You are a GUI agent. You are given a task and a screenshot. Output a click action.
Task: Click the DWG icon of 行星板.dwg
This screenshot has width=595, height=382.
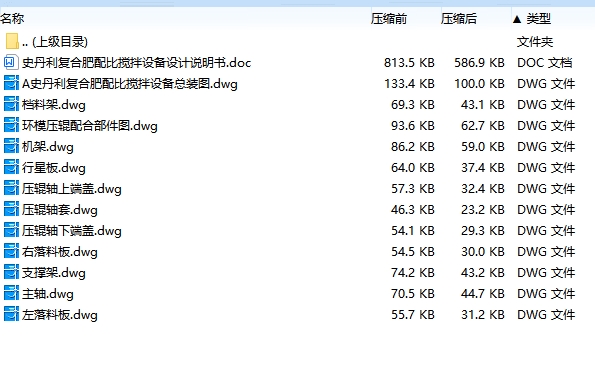coord(11,167)
